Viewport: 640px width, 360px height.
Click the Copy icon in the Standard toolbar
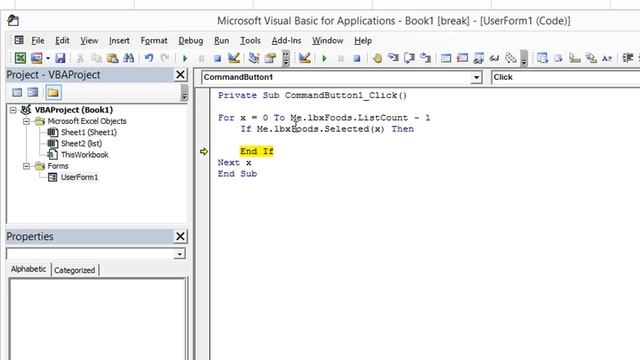(96, 58)
